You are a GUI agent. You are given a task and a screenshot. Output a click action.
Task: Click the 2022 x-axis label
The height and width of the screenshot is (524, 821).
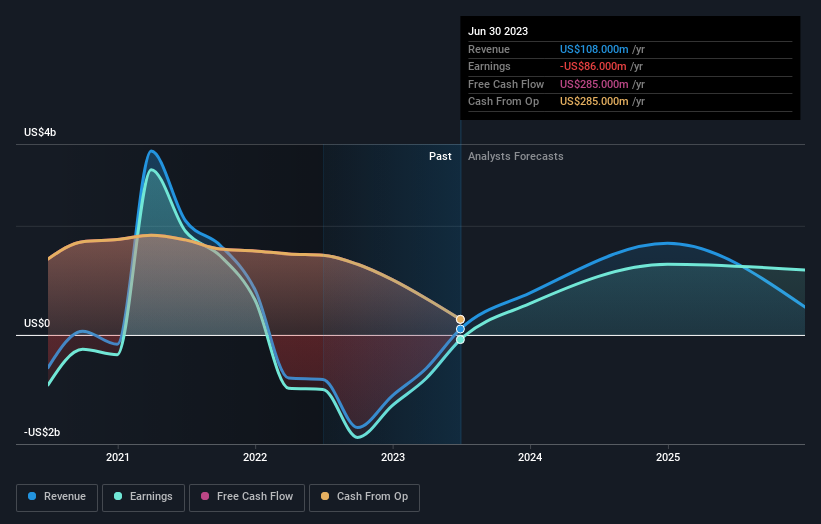click(255, 458)
